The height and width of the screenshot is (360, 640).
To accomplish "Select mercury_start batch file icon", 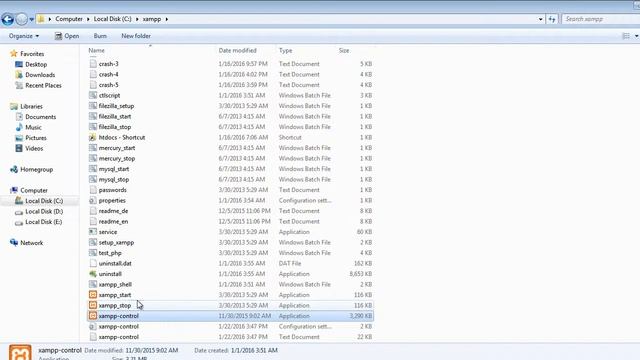I will [x=93, y=148].
